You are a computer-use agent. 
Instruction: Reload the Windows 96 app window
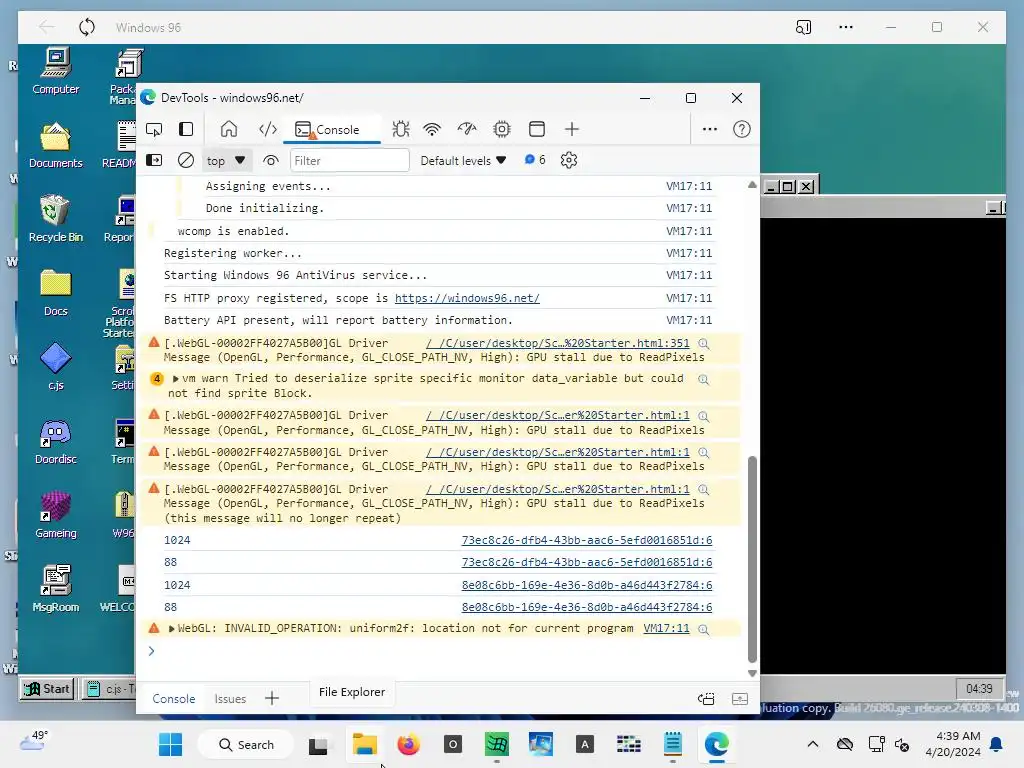click(x=86, y=27)
